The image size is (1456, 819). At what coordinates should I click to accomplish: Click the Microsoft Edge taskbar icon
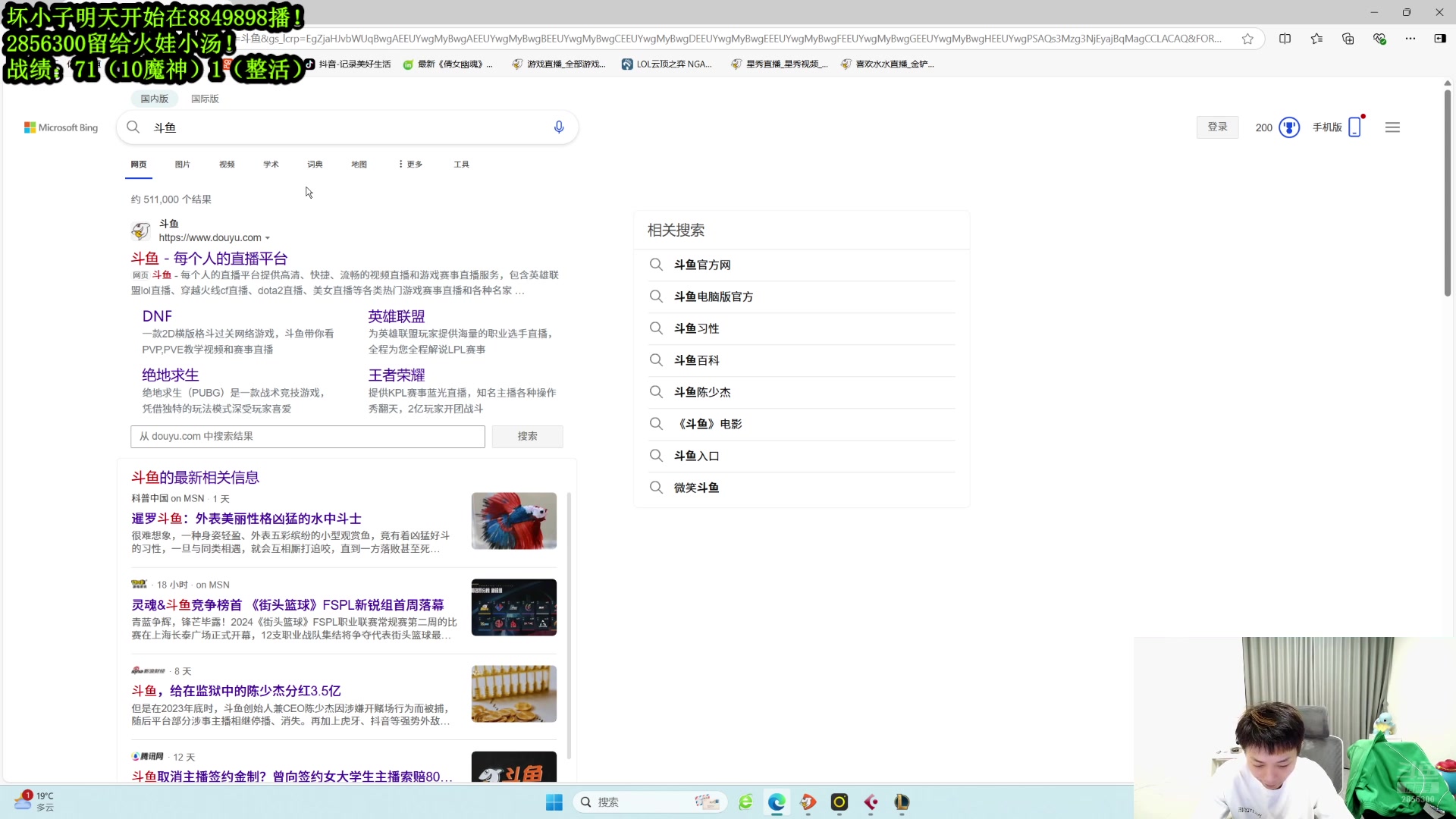pyautogui.click(x=777, y=802)
